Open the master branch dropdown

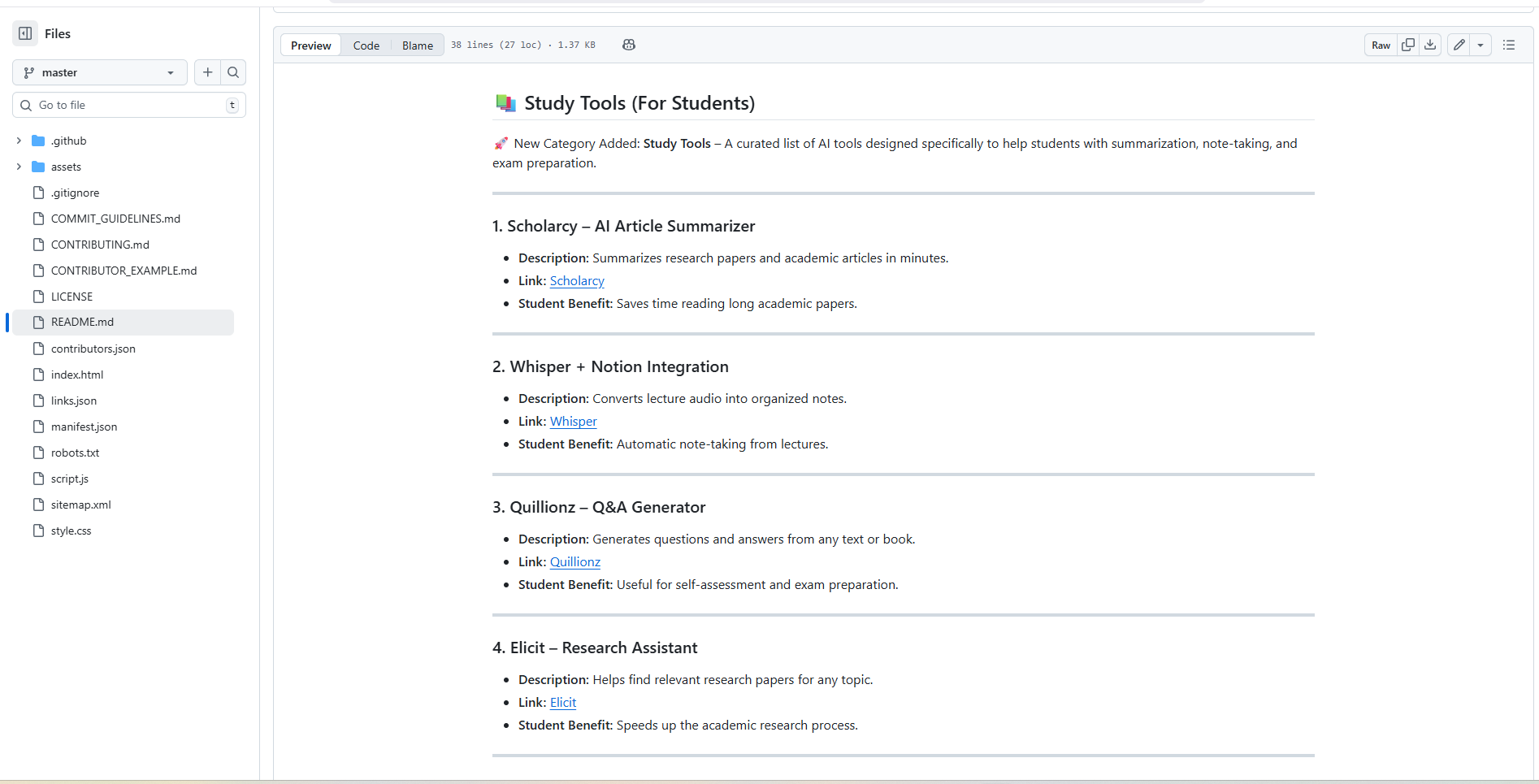point(100,72)
